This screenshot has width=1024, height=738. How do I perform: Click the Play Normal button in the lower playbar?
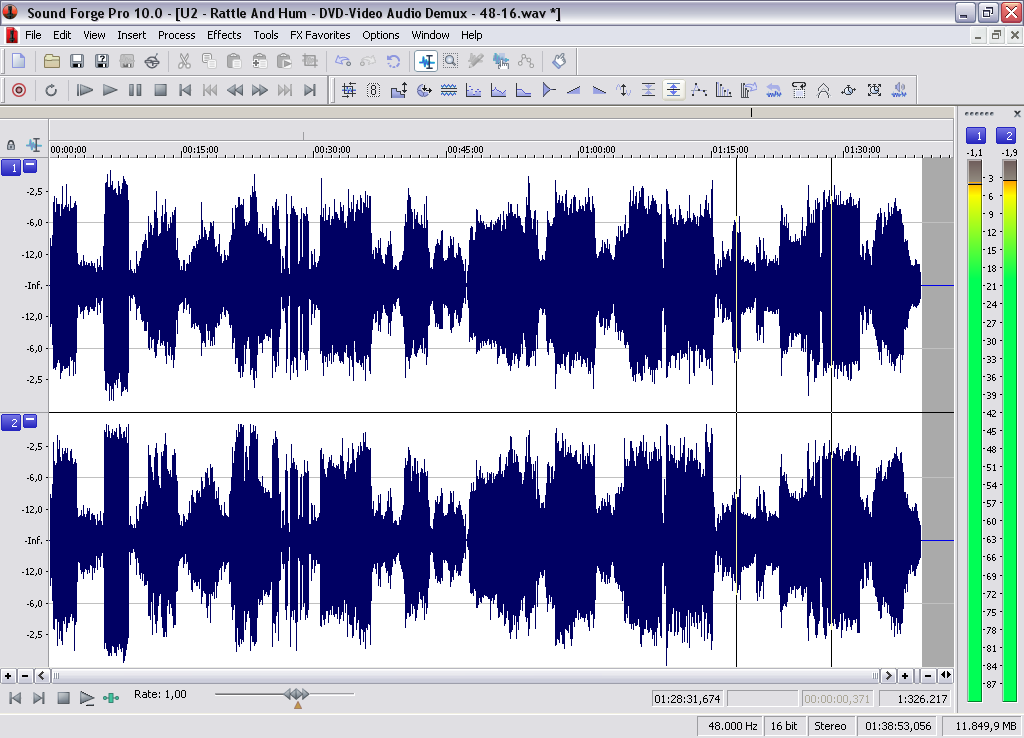86,699
